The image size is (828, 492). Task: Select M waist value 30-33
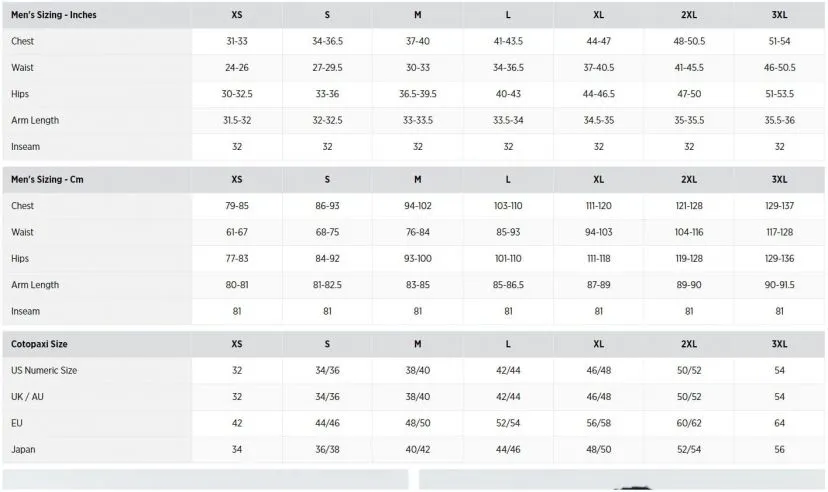pos(418,68)
